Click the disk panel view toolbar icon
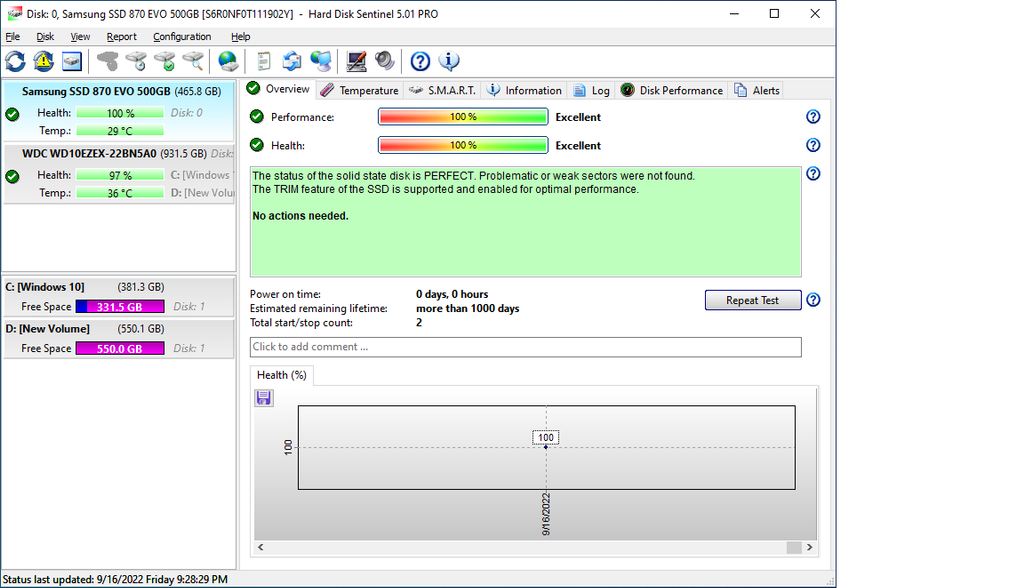The image size is (1024, 588). tap(72, 61)
